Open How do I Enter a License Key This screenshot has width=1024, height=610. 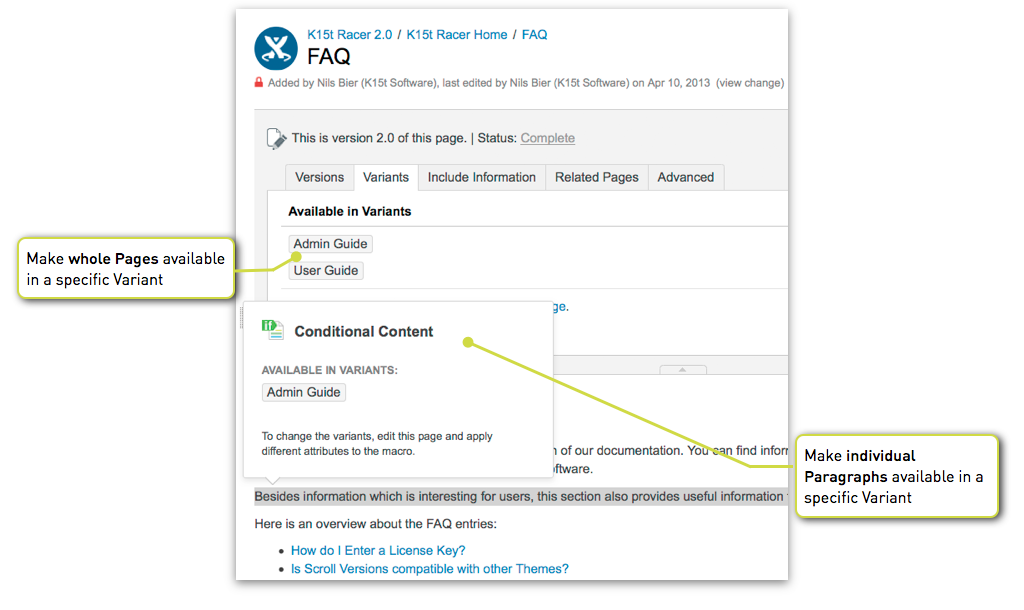coord(378,551)
